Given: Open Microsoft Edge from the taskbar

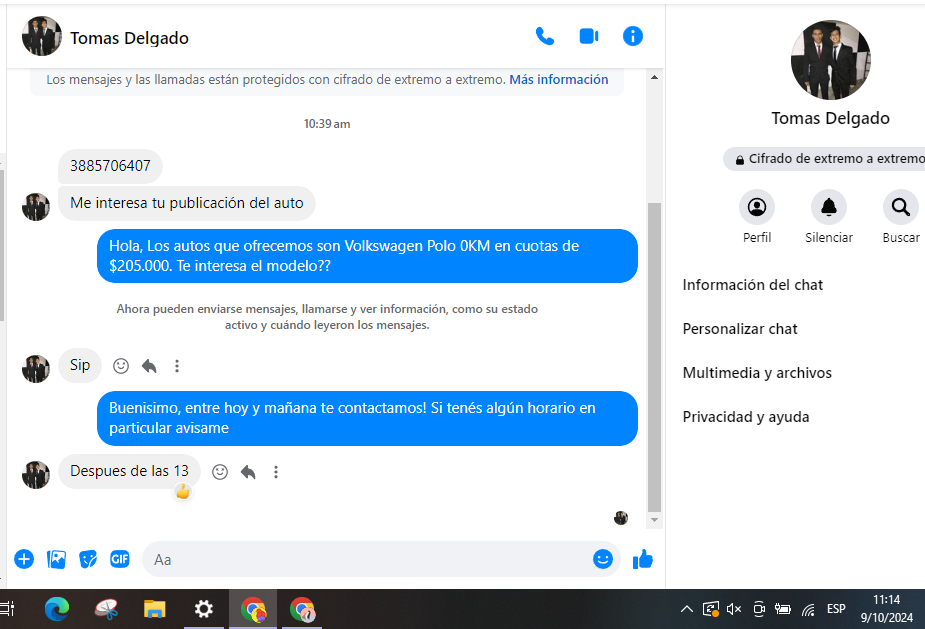Looking at the screenshot, I should coord(57,609).
